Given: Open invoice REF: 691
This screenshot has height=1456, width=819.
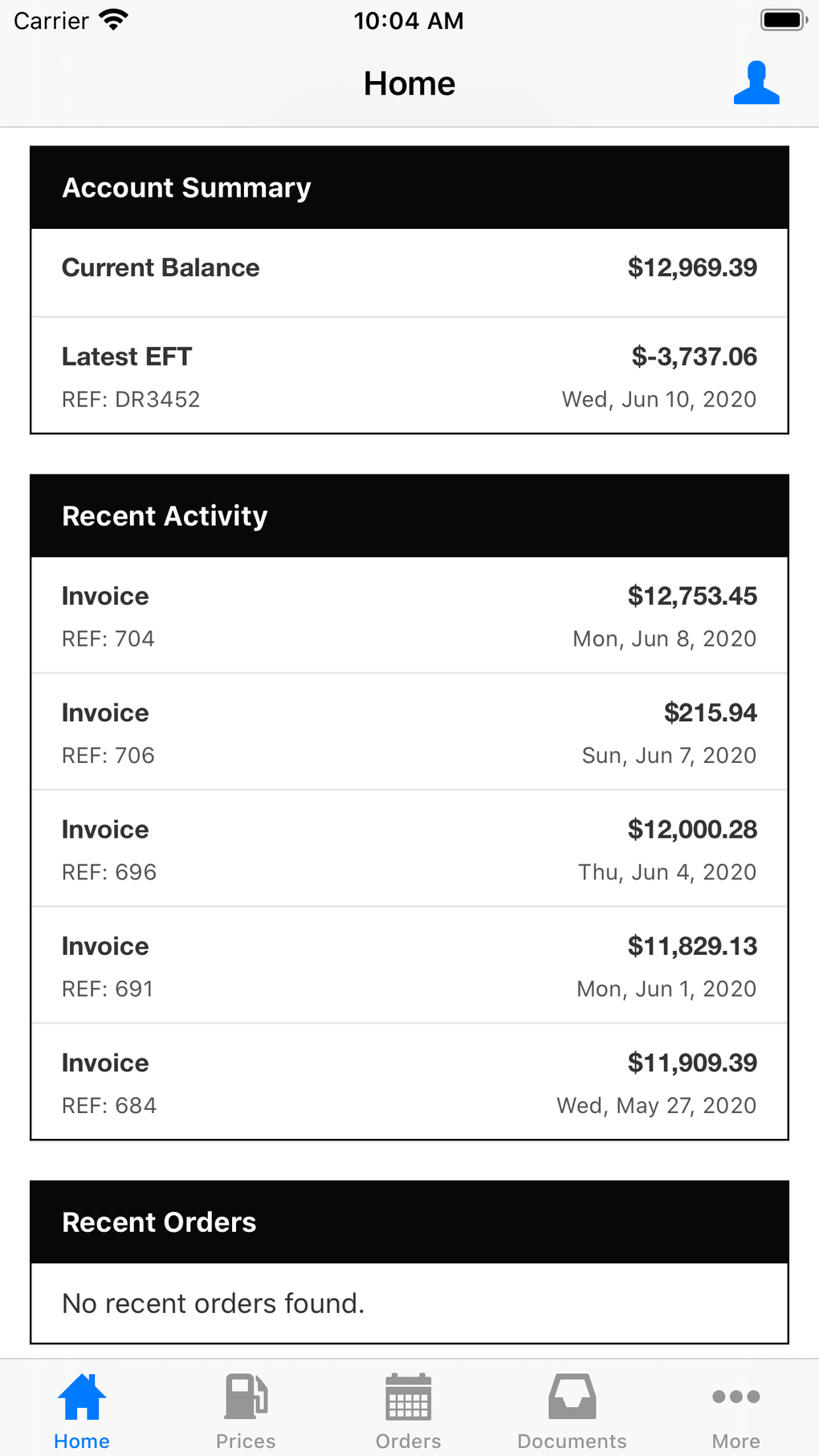Looking at the screenshot, I should pos(409,966).
